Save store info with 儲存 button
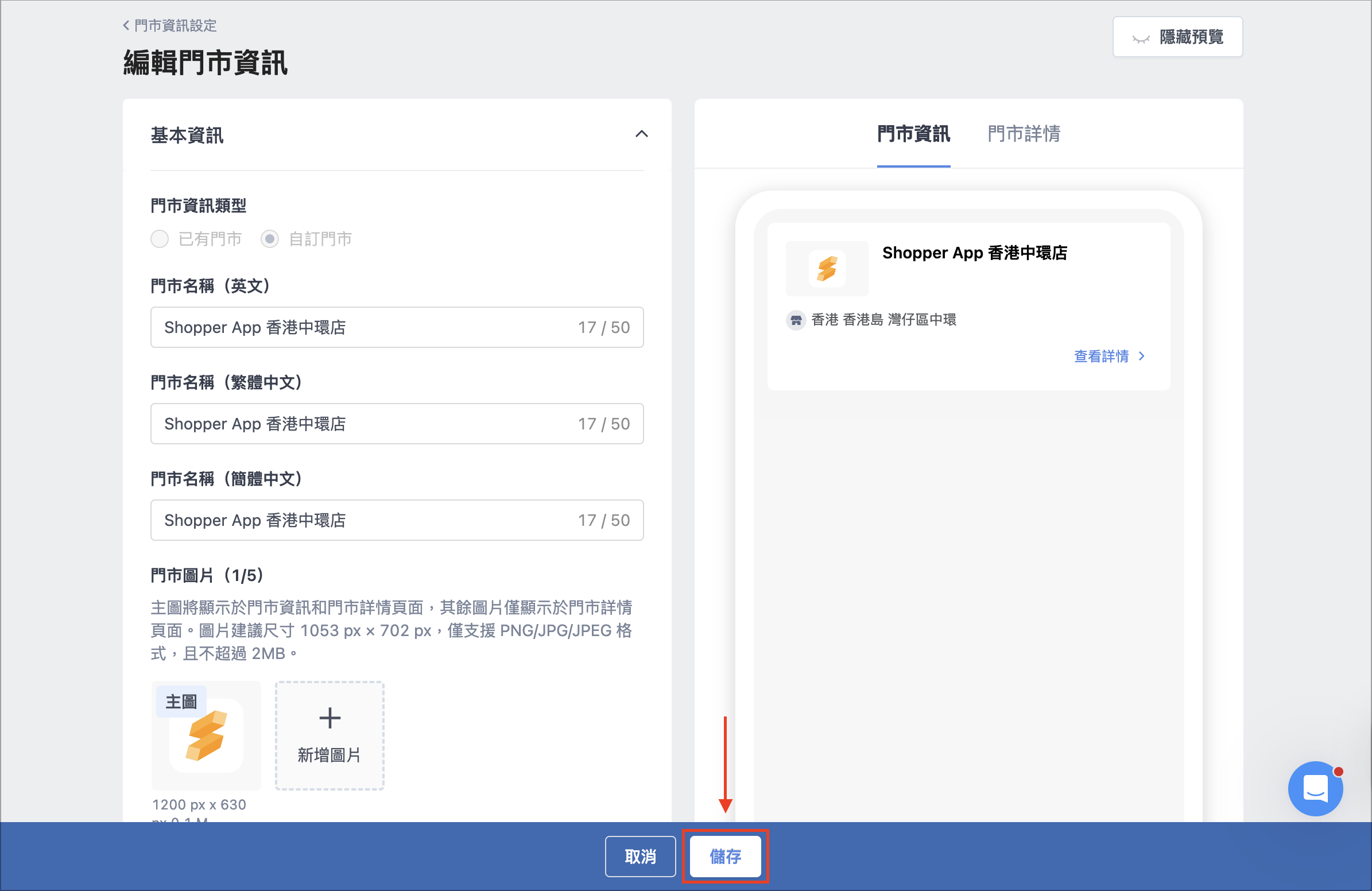 (x=724, y=856)
